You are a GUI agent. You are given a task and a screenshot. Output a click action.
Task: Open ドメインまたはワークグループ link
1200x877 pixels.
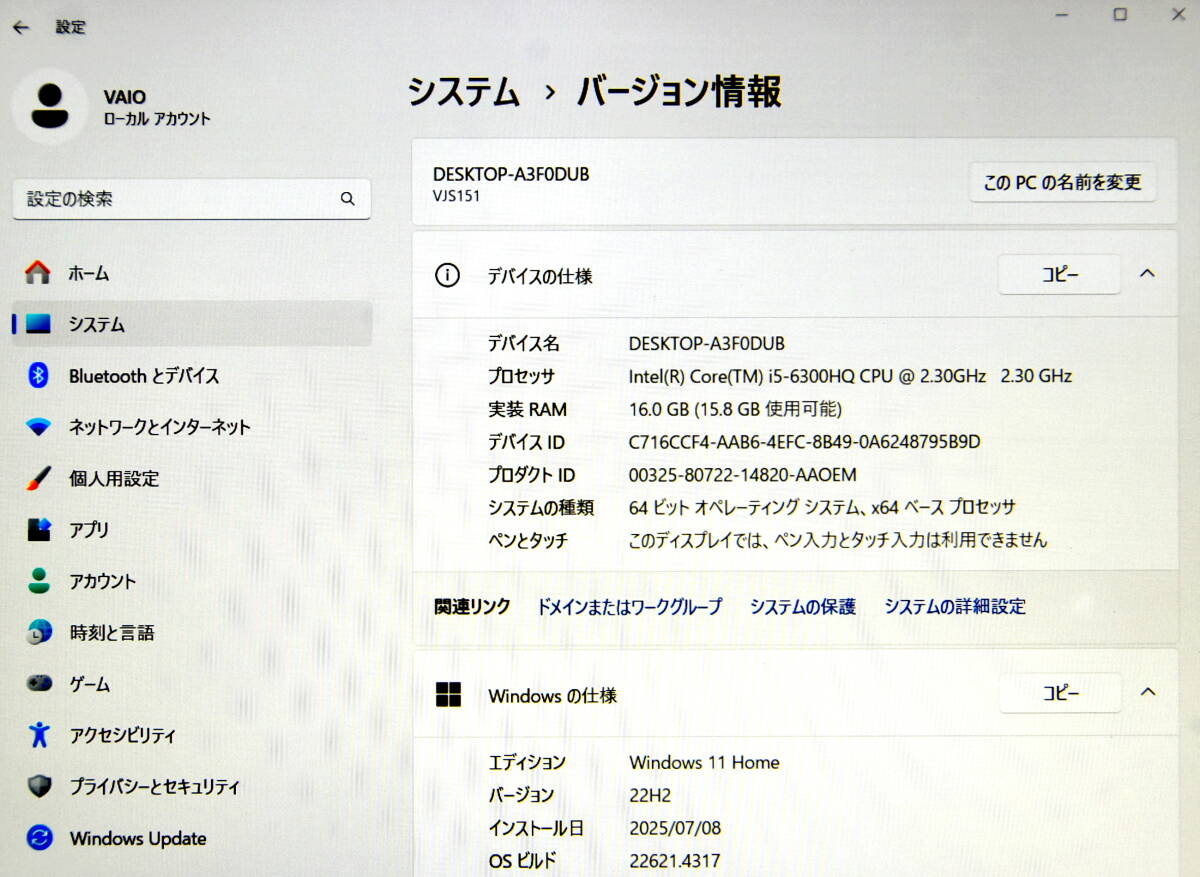pos(629,606)
